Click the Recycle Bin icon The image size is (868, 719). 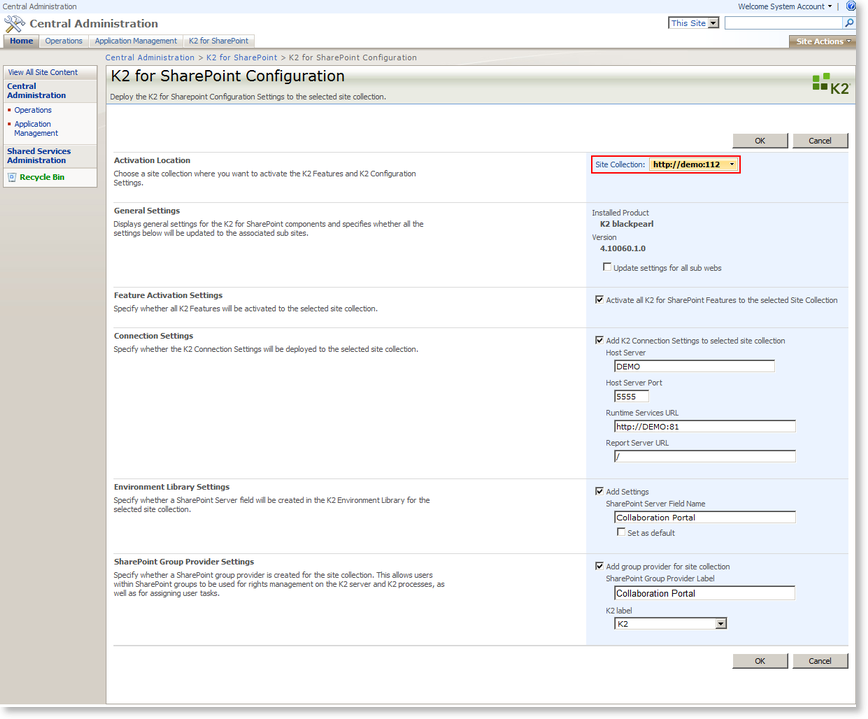(12, 177)
